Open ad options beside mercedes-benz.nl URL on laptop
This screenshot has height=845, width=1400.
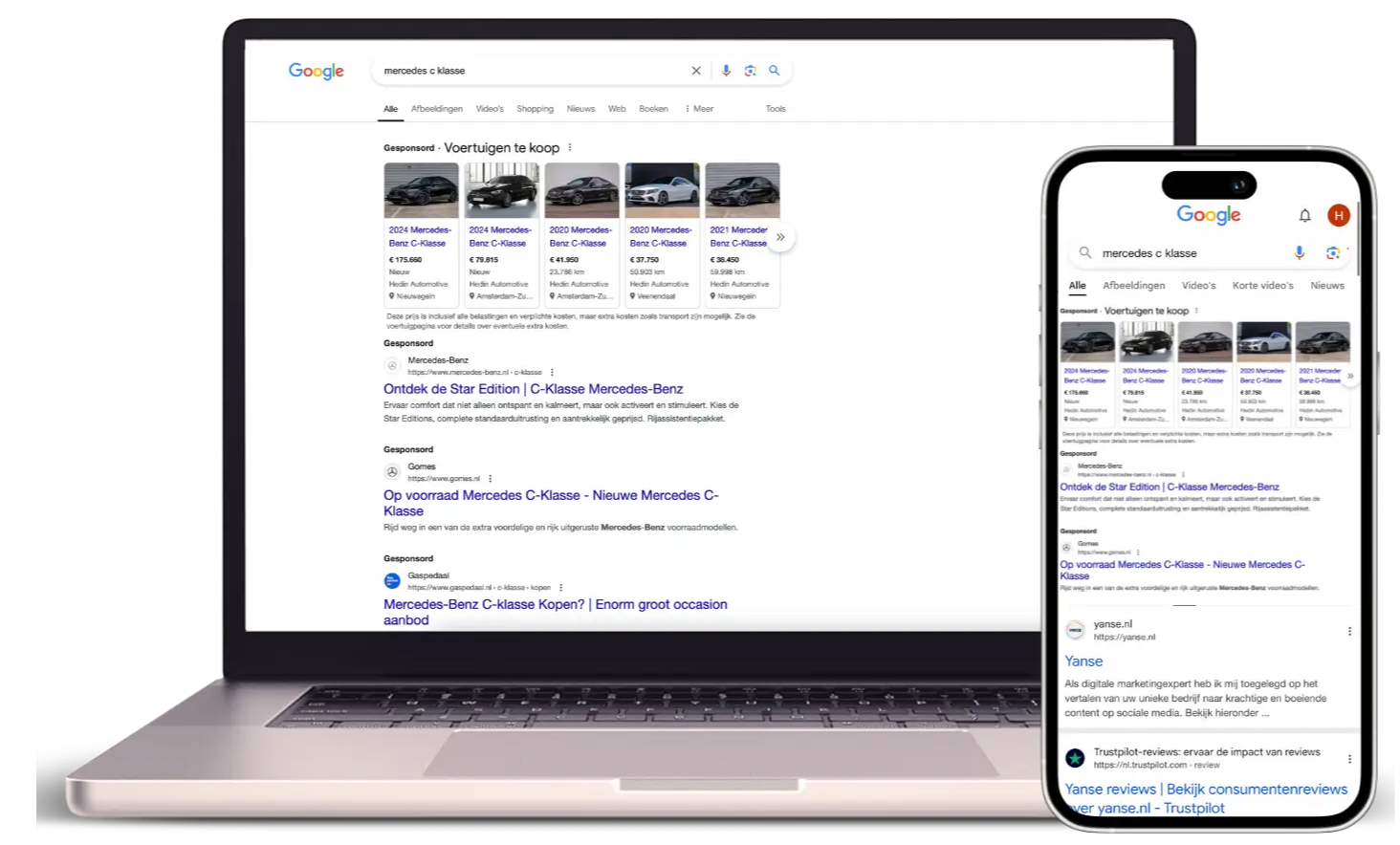(x=552, y=372)
